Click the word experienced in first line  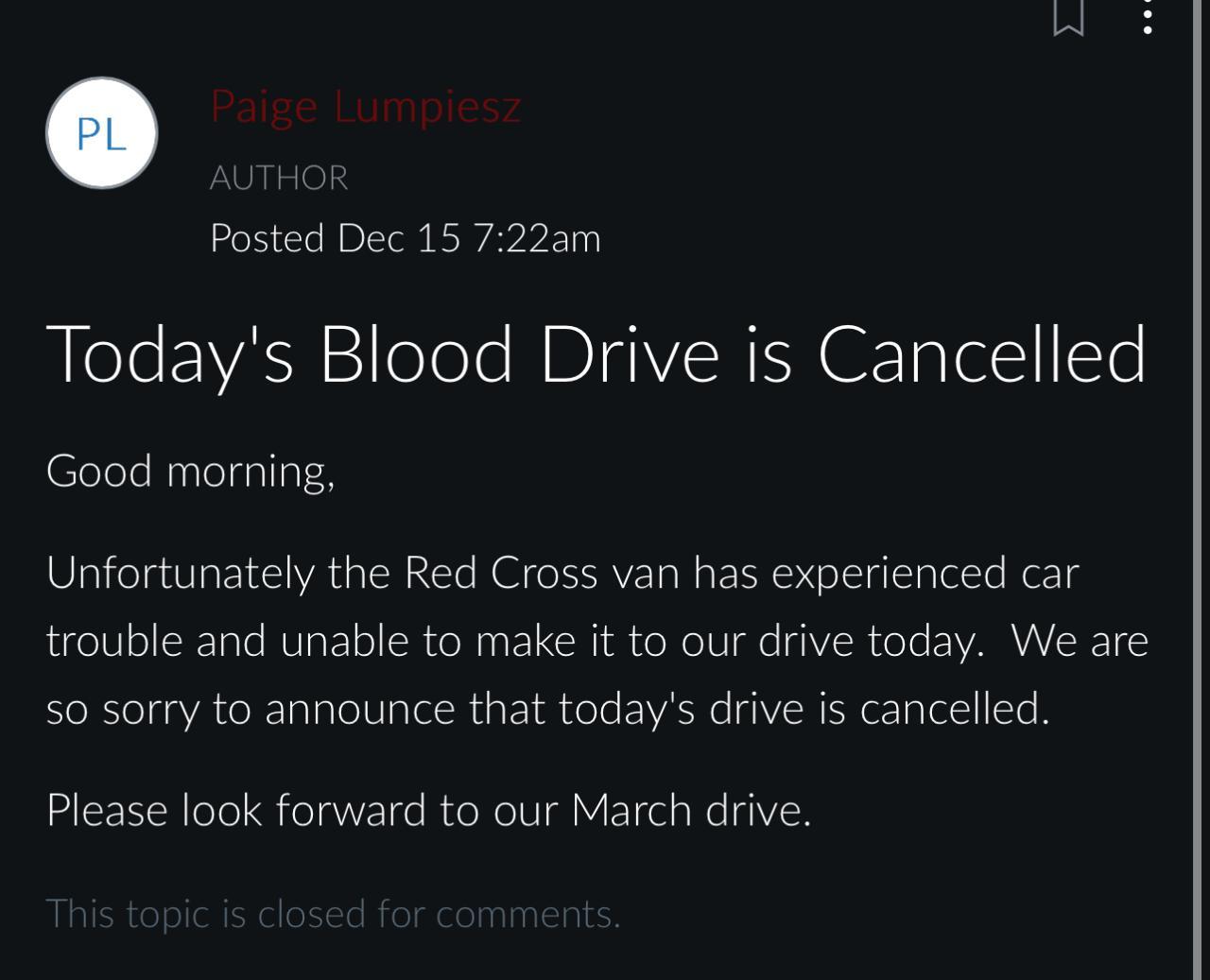889,573
